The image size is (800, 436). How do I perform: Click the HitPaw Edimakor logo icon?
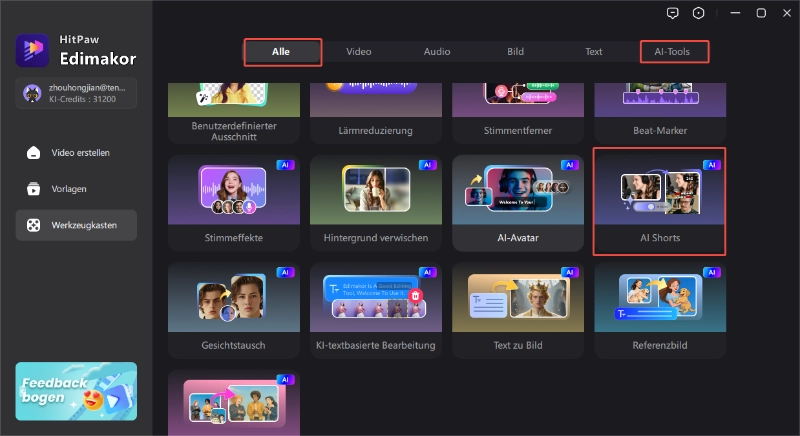point(33,50)
